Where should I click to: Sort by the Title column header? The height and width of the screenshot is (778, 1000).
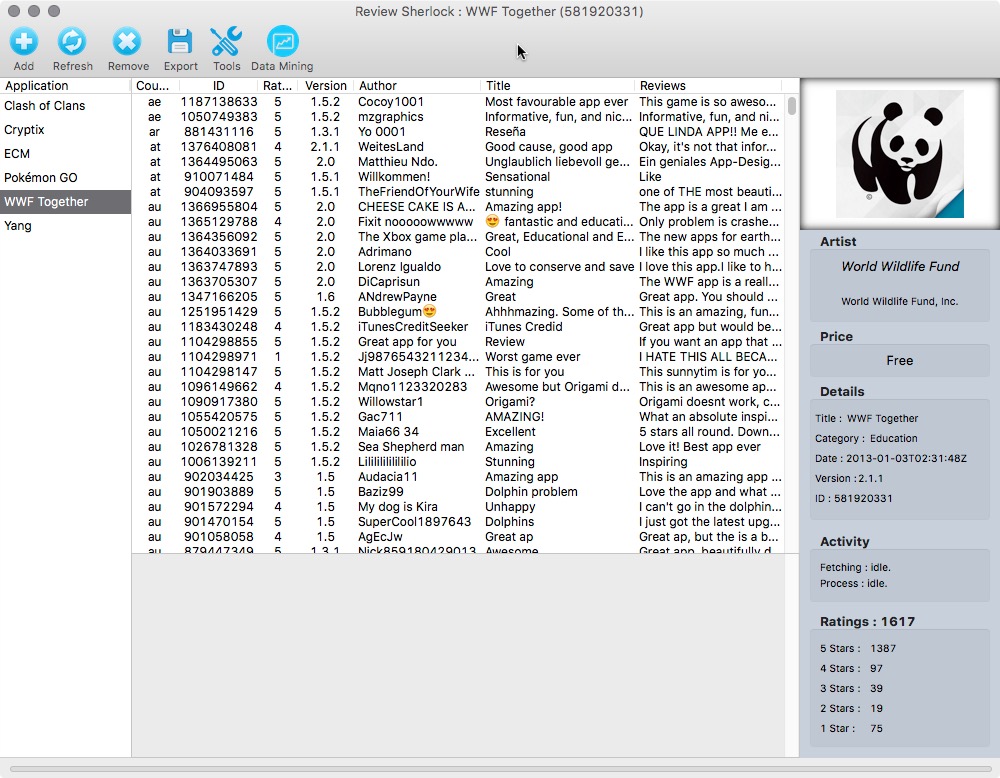pyautogui.click(x=557, y=85)
